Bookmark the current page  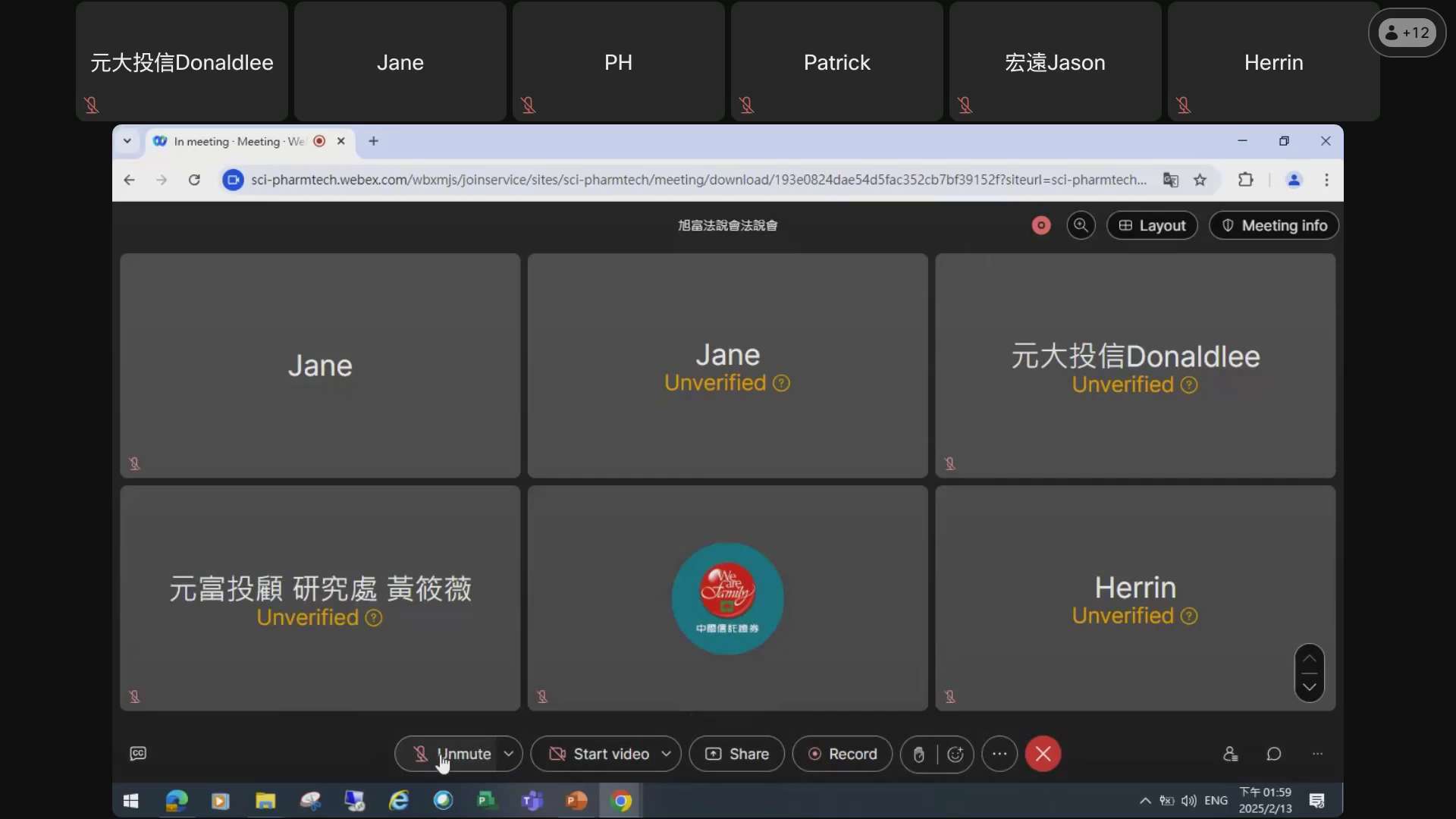[x=1200, y=180]
